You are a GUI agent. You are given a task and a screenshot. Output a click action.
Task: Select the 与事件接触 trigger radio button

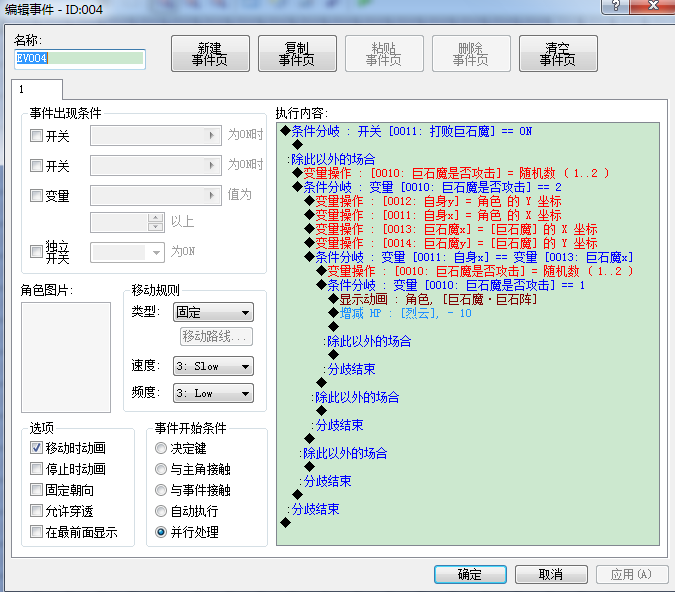(x=161, y=490)
